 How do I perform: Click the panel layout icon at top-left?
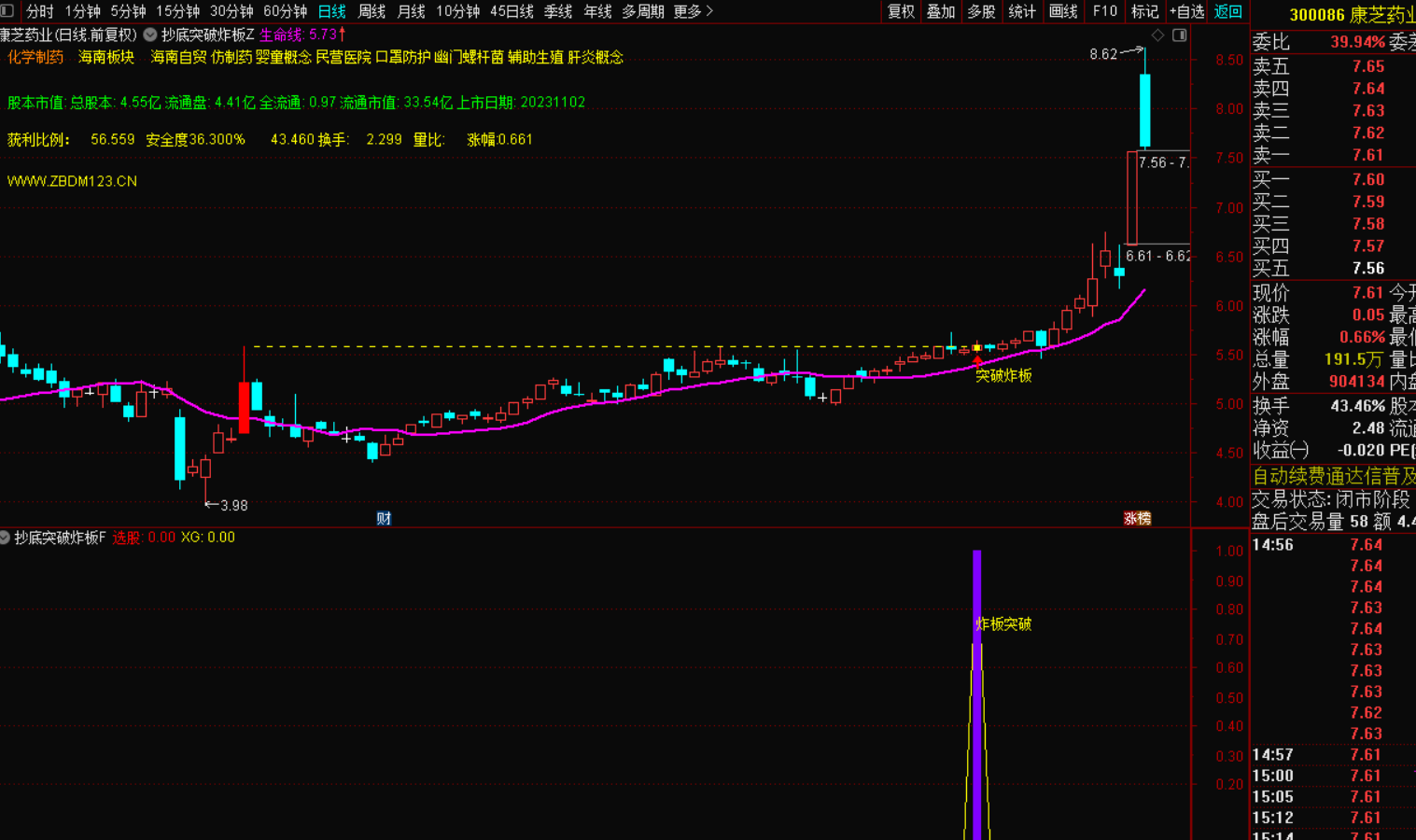7,11
